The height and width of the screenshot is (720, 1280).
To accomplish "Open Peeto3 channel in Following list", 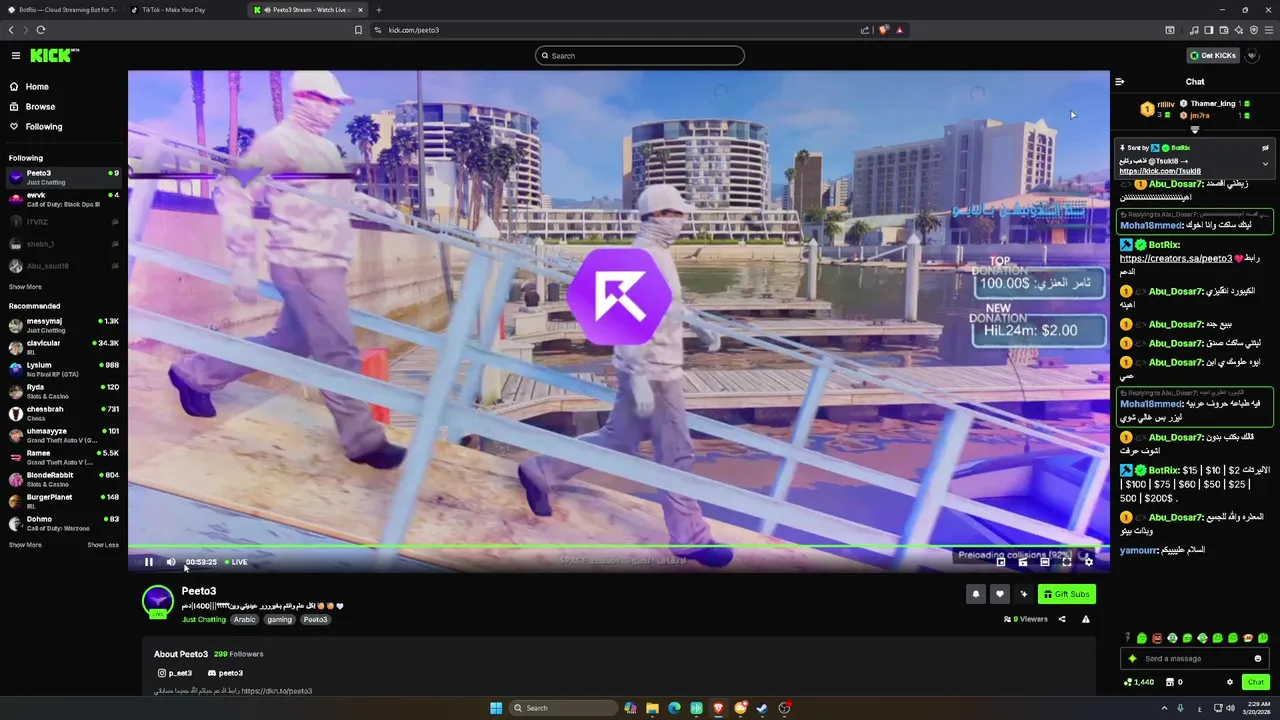I will [64, 177].
